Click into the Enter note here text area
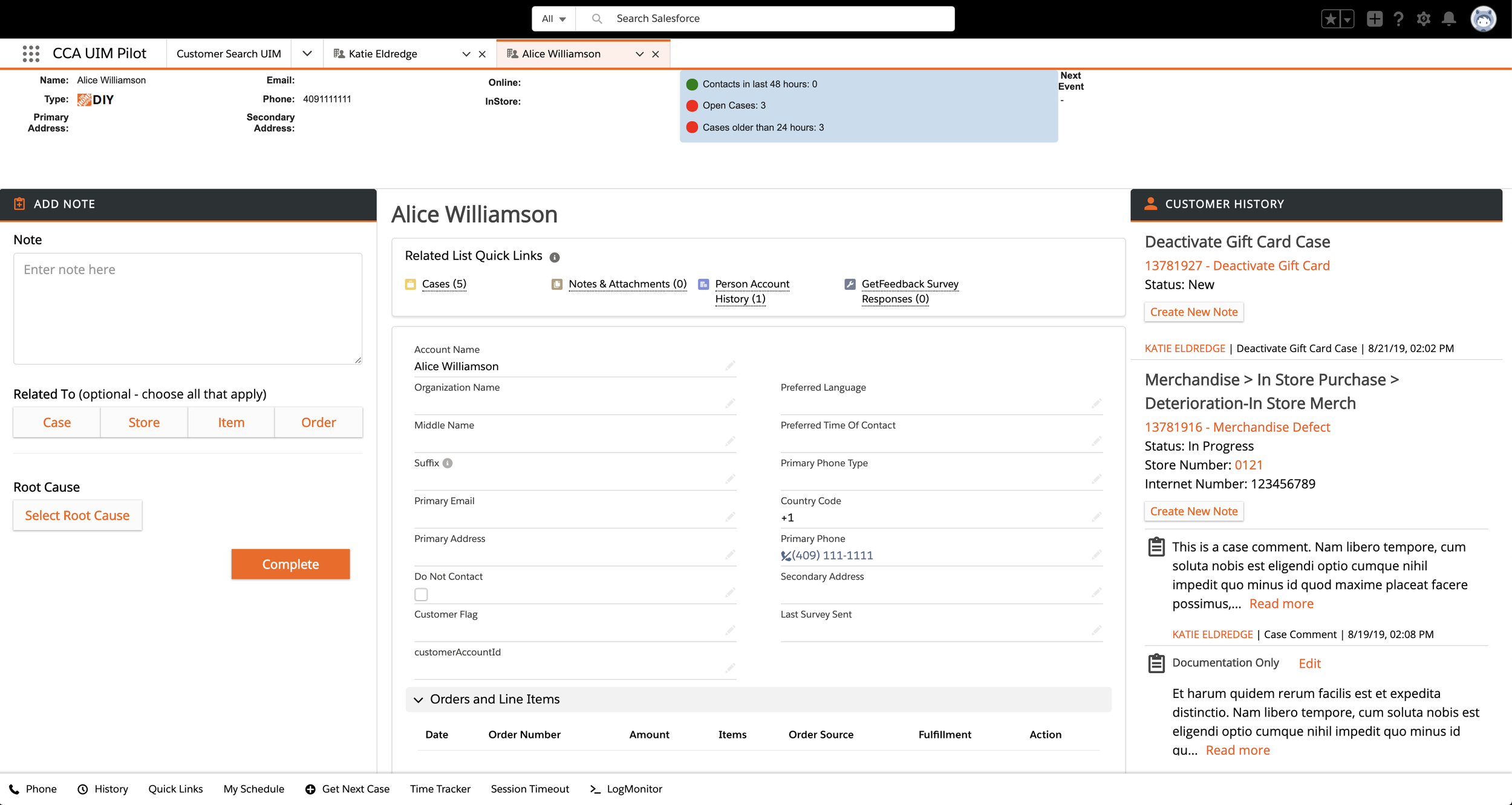This screenshot has width=1512, height=805. (x=187, y=308)
